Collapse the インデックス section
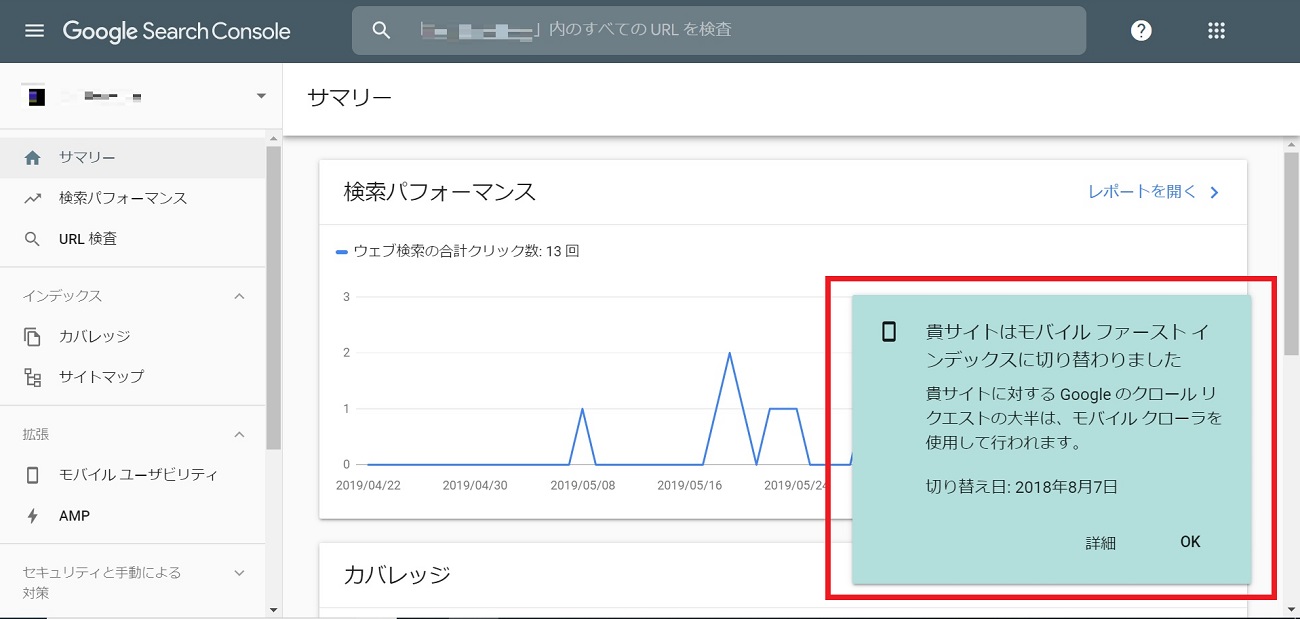The image size is (1300, 619). [239, 296]
